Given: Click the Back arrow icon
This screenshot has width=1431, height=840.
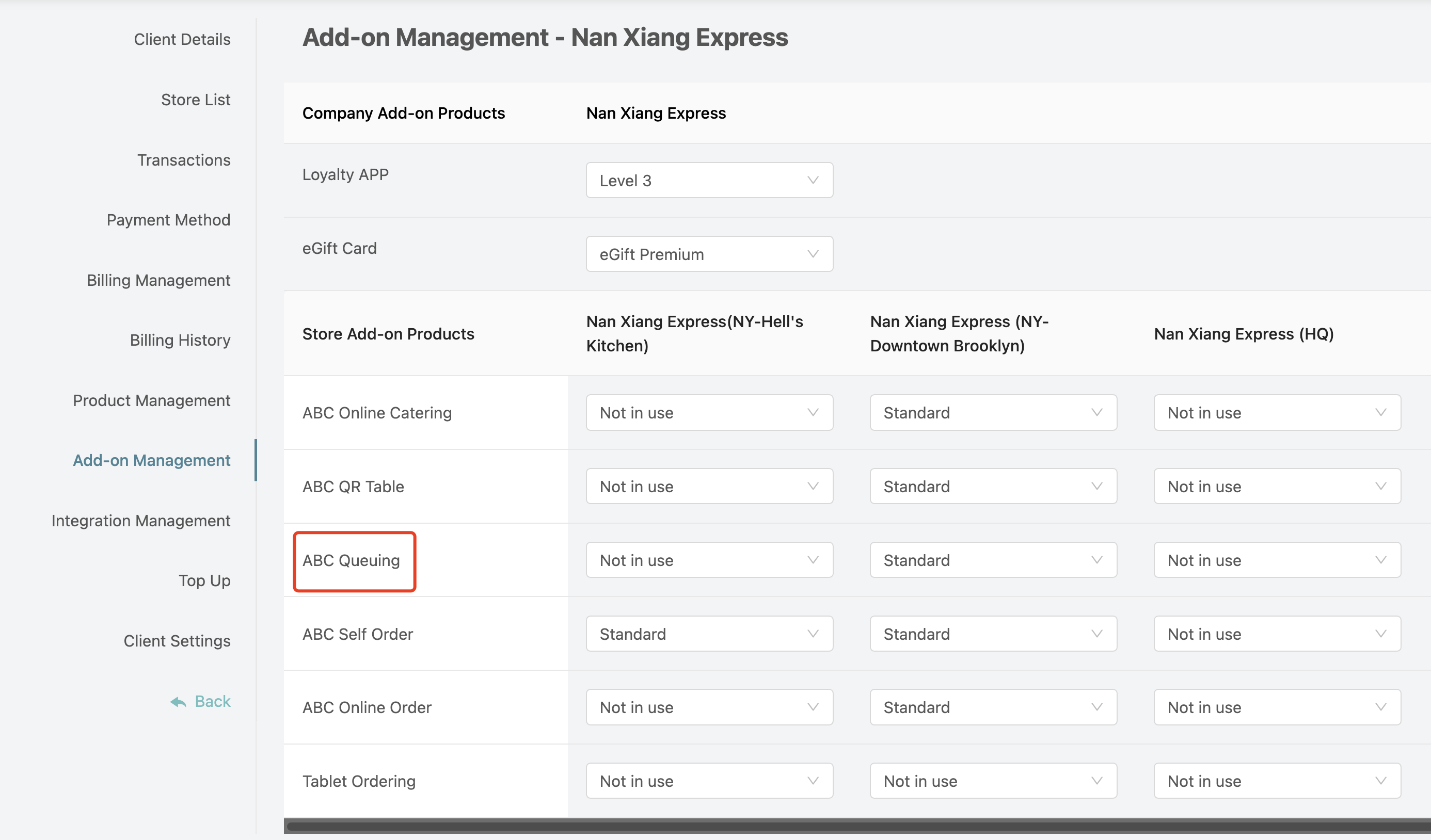Looking at the screenshot, I should point(178,702).
